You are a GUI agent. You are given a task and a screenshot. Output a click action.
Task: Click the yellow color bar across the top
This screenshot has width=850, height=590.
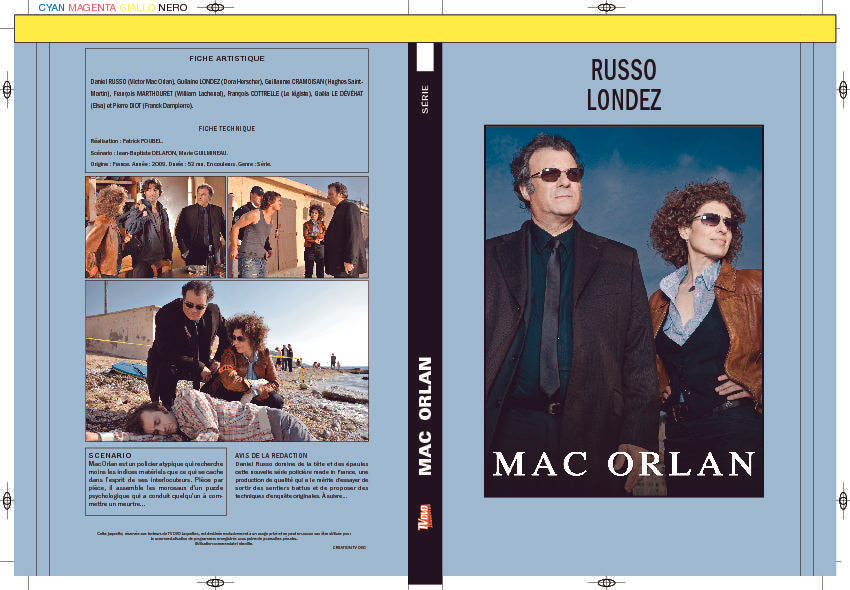[x=425, y=29]
